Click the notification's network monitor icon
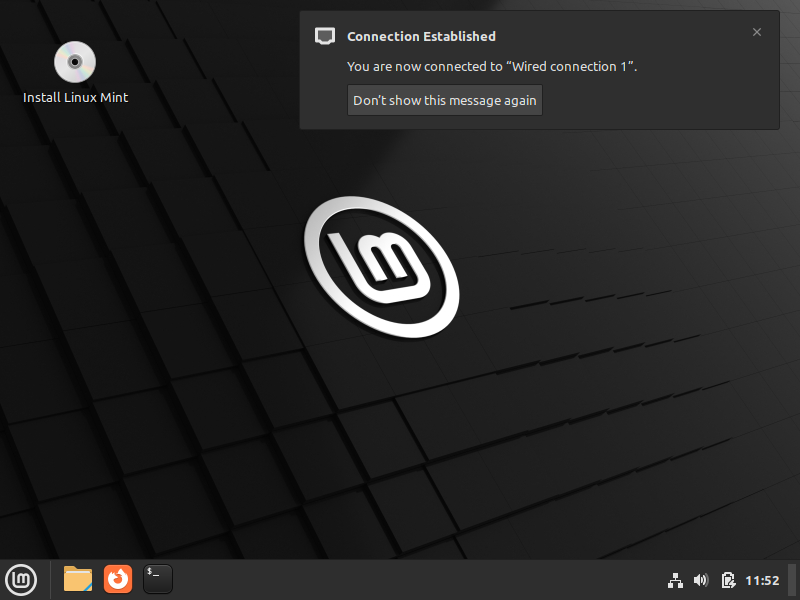 (x=325, y=36)
